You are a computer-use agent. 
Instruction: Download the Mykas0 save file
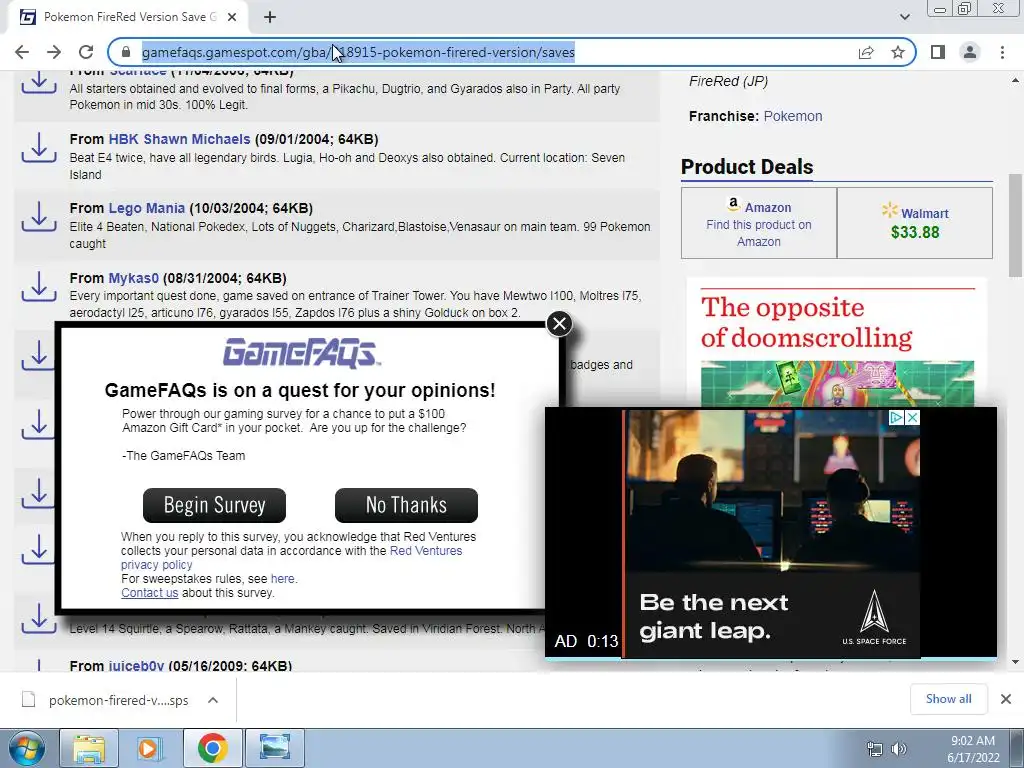[39, 287]
